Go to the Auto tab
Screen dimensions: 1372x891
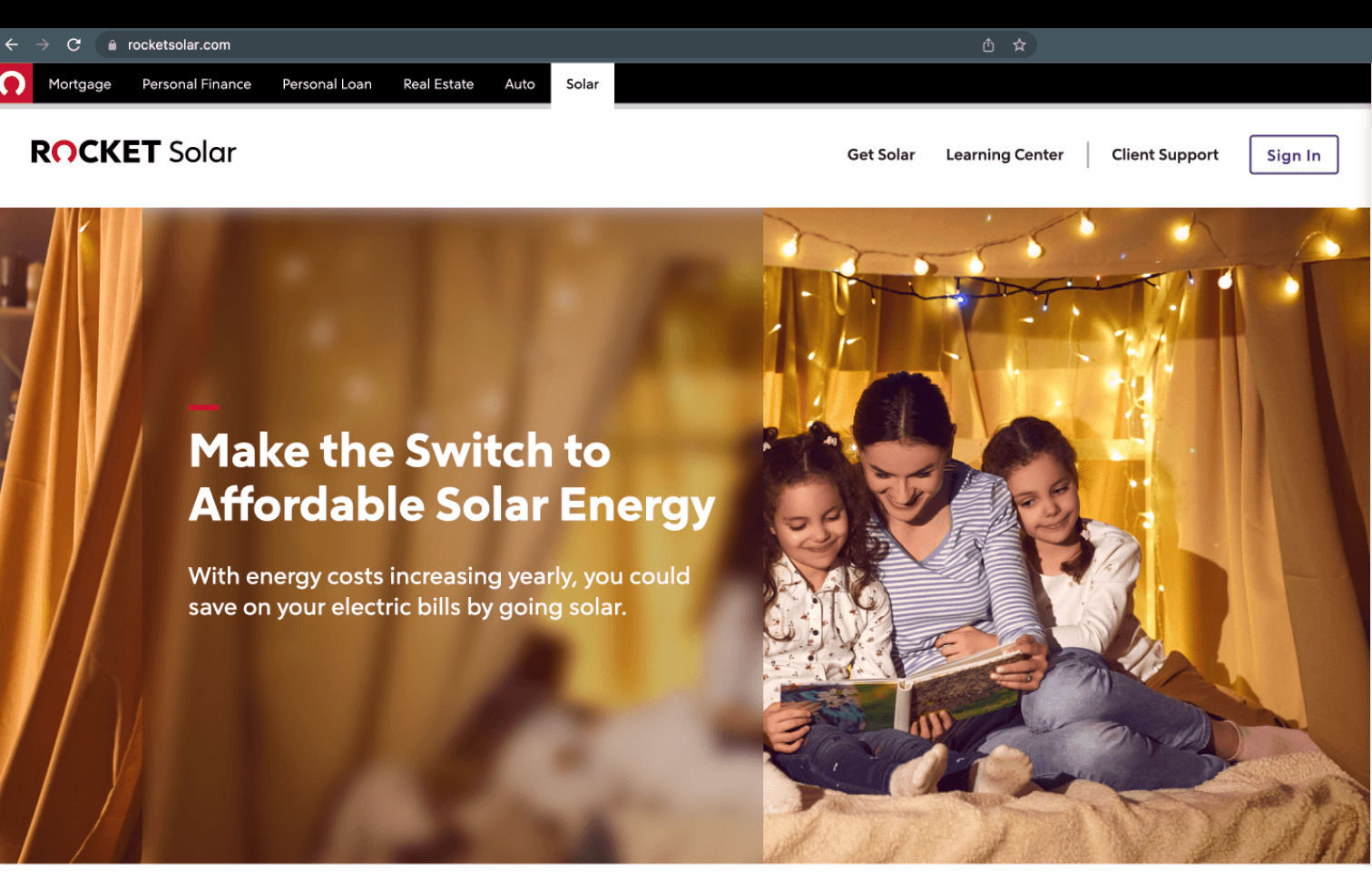520,83
